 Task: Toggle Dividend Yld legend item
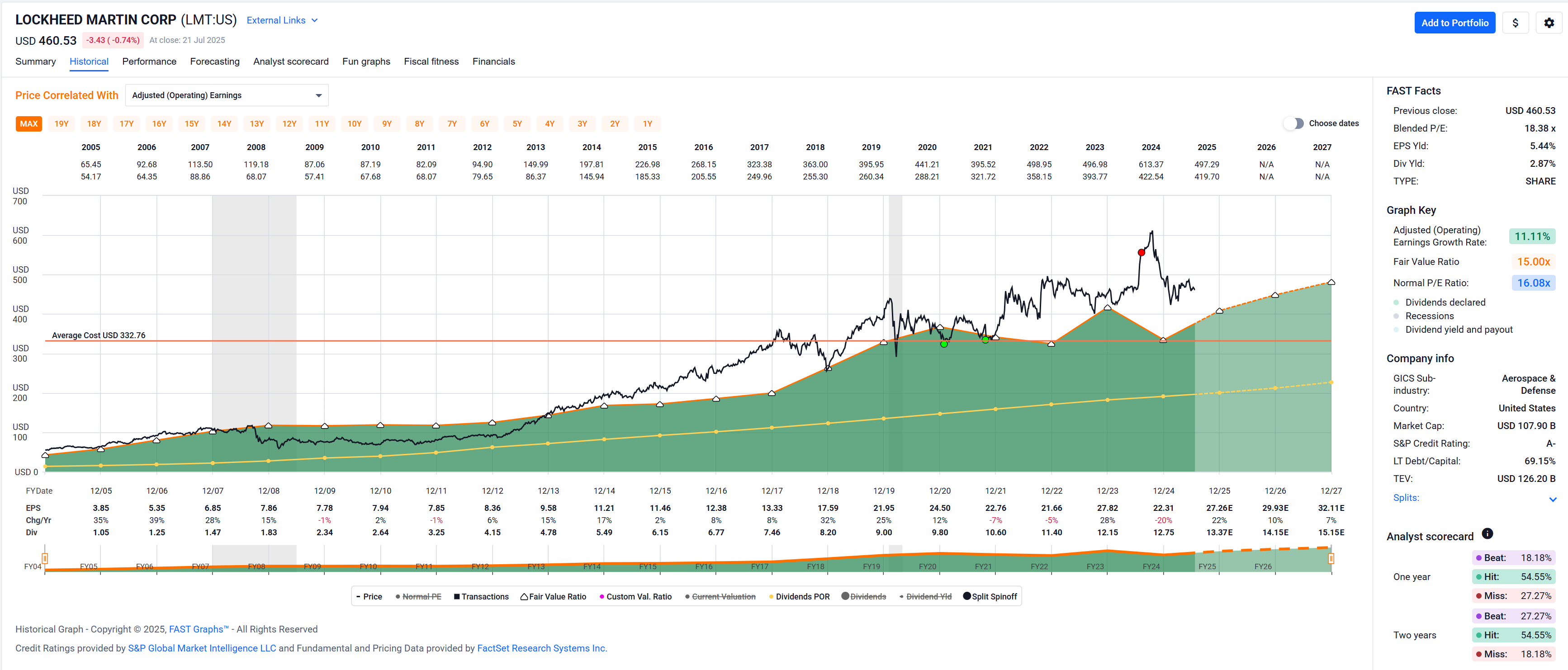pos(925,596)
